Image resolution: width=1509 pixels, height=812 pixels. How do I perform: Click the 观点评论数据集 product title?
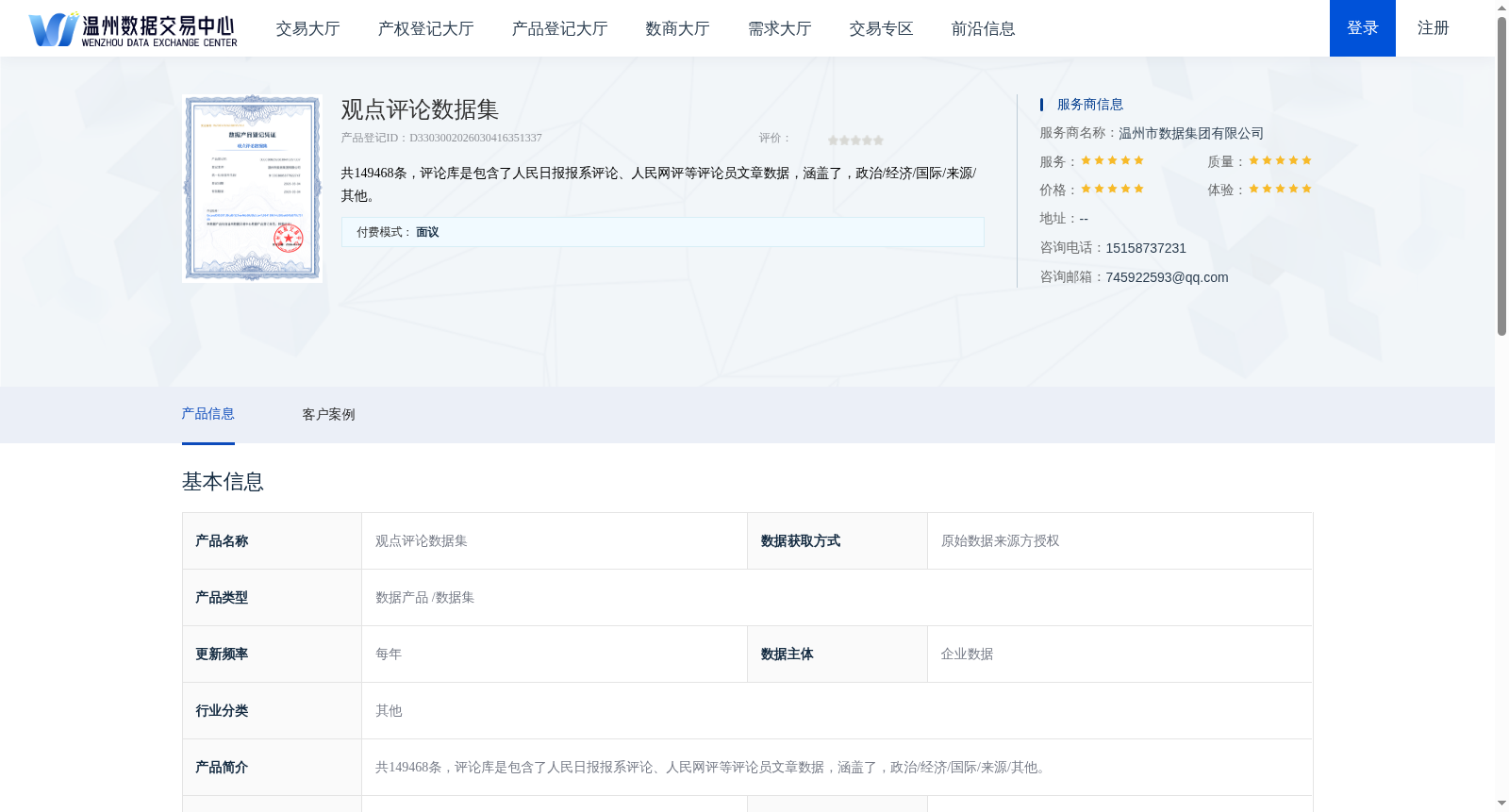[420, 109]
